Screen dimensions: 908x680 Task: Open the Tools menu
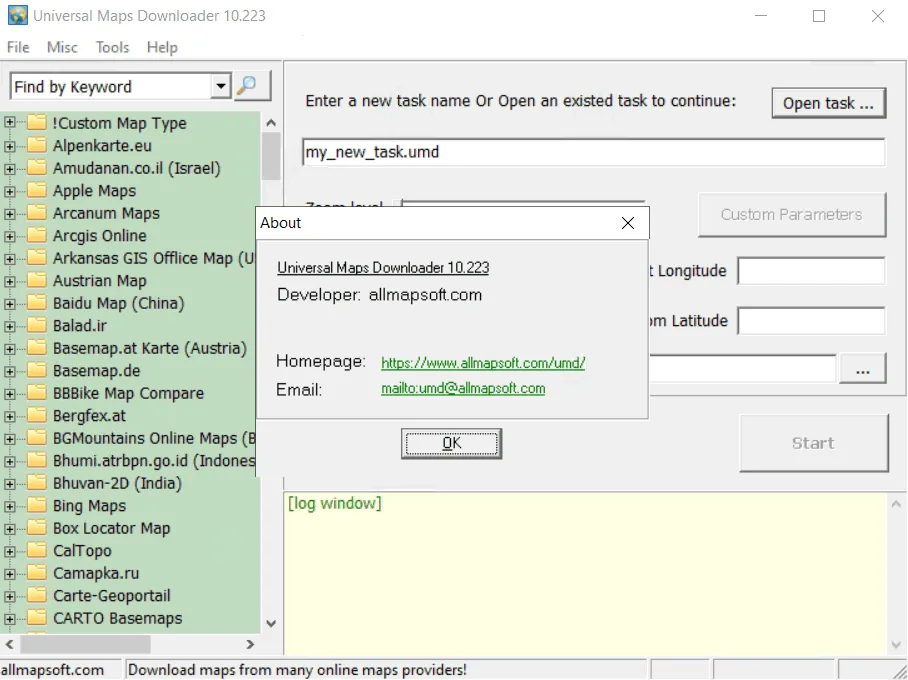(112, 47)
